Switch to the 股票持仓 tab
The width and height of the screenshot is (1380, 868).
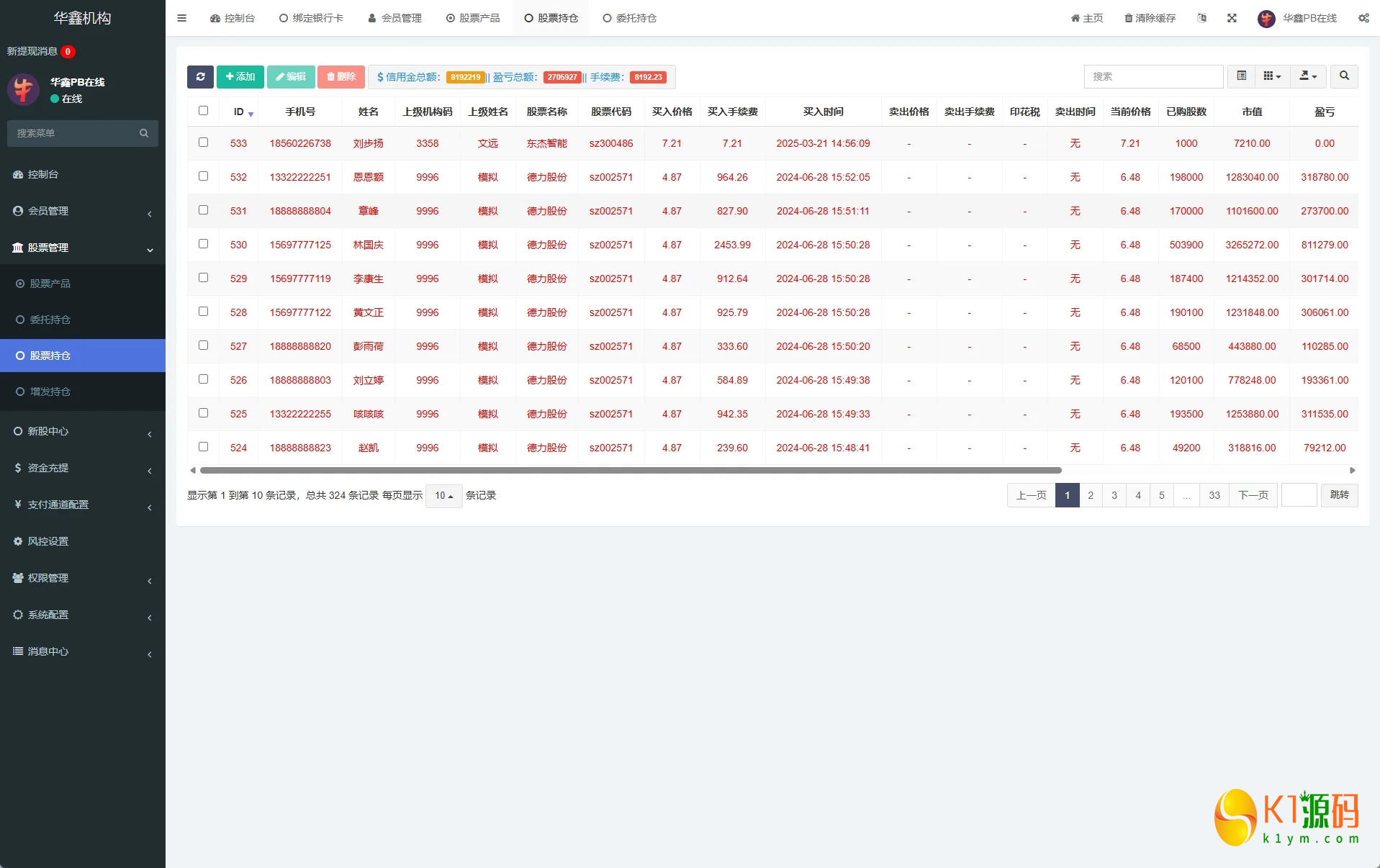point(551,18)
